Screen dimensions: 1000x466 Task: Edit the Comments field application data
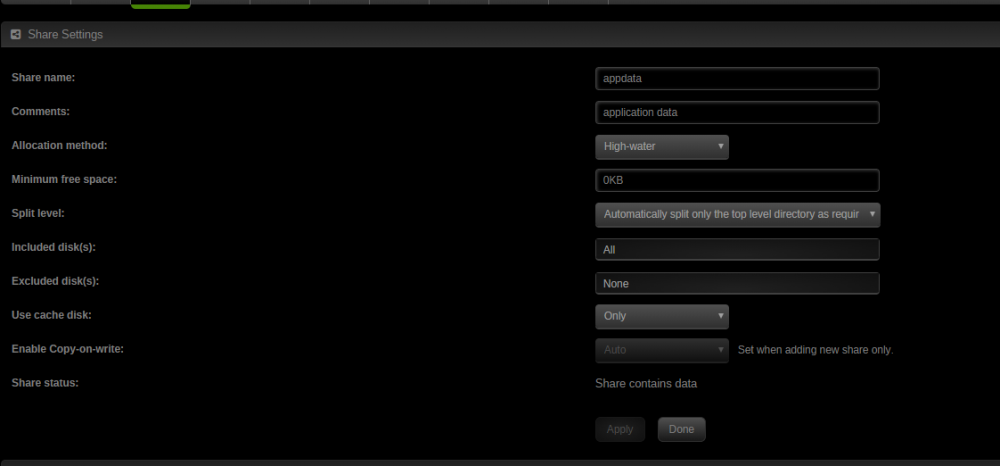[737, 112]
